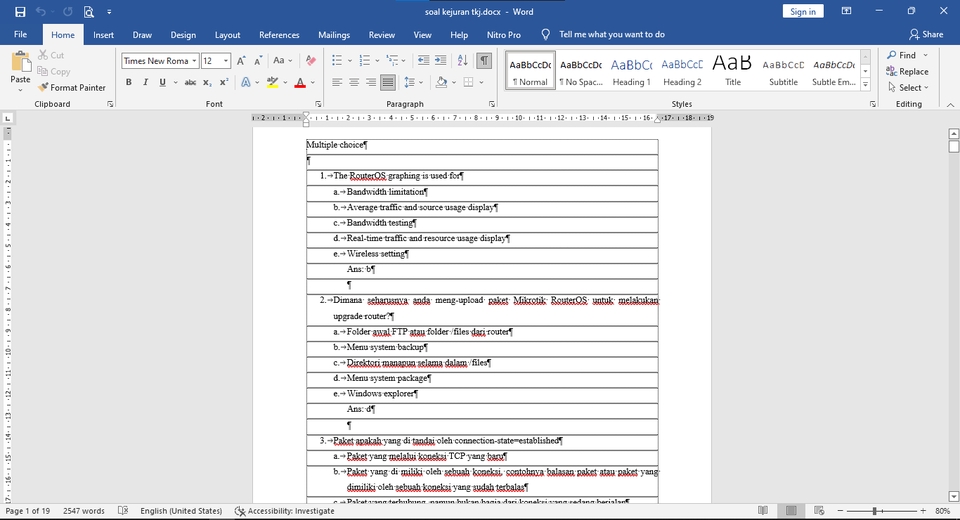Clear all formatting eraser icon

point(310,61)
